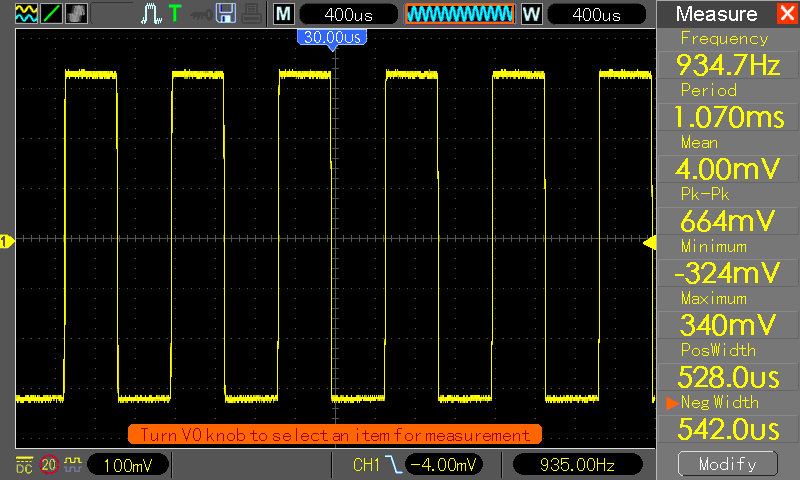The height and width of the screenshot is (480, 800).
Task: Close the Measure panel
Action: pyautogui.click(x=786, y=14)
